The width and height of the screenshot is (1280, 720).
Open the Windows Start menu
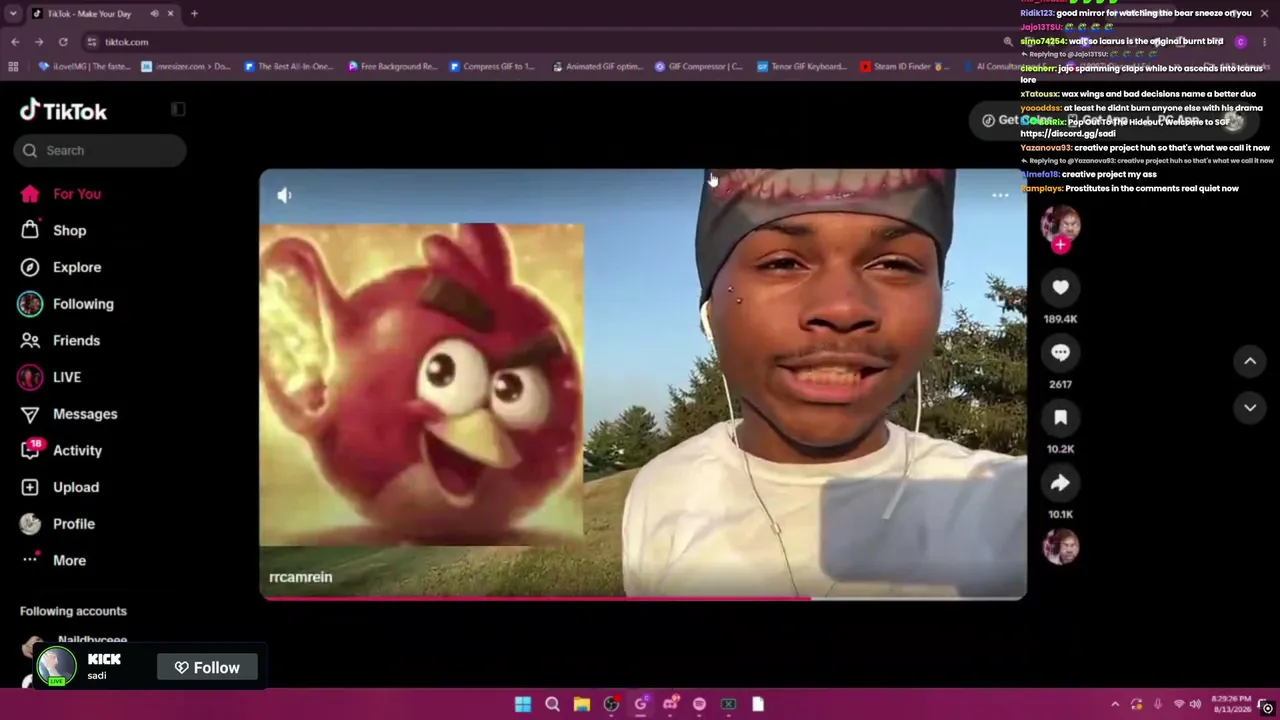(x=523, y=704)
